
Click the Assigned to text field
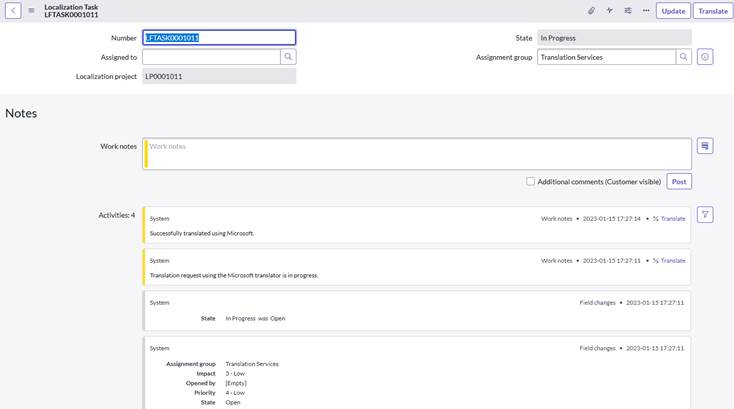click(x=210, y=57)
